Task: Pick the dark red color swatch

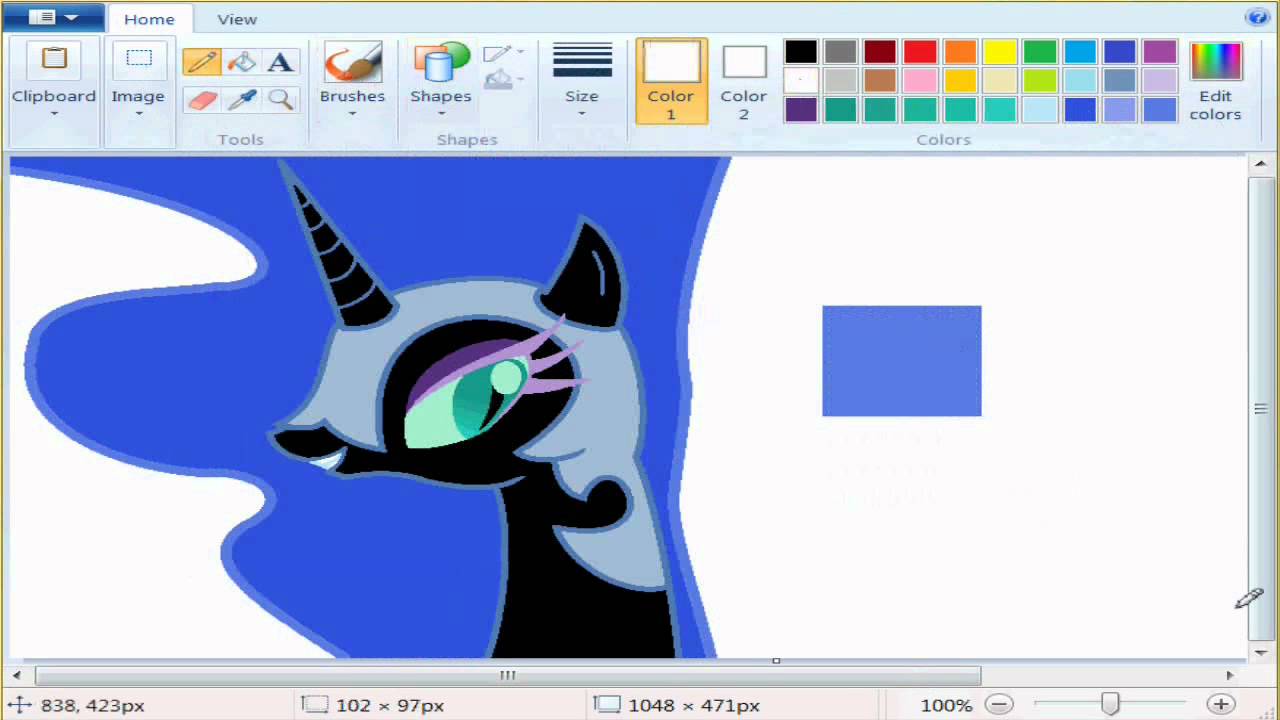Action: (880, 52)
